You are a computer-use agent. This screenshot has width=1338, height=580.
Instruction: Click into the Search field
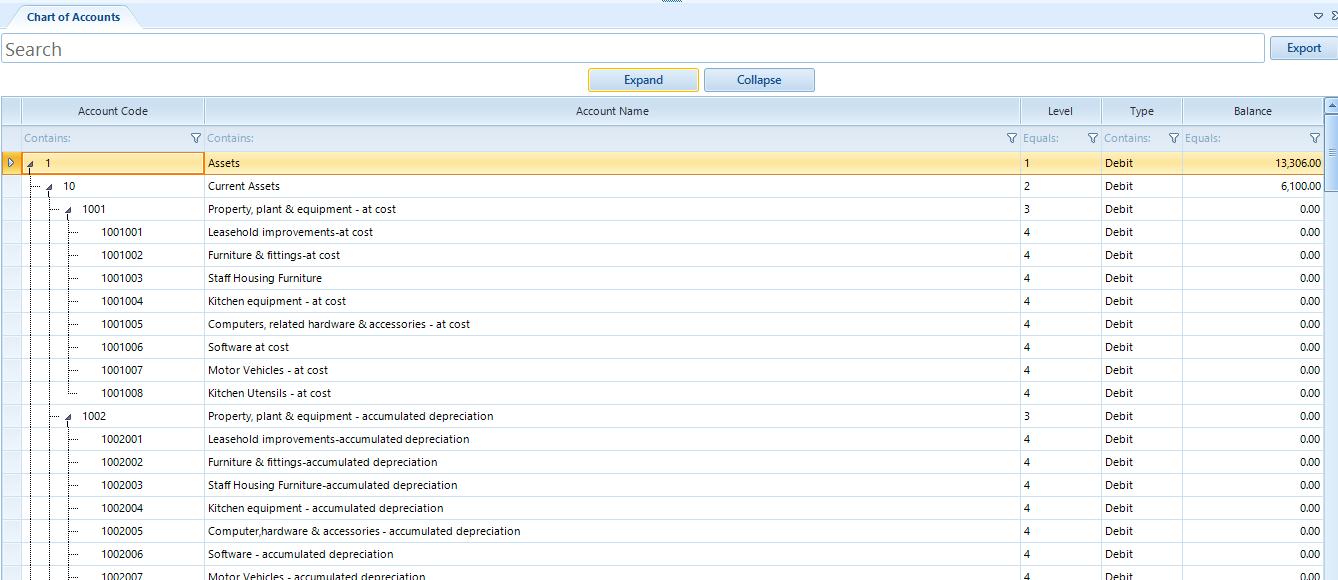click(x=632, y=49)
